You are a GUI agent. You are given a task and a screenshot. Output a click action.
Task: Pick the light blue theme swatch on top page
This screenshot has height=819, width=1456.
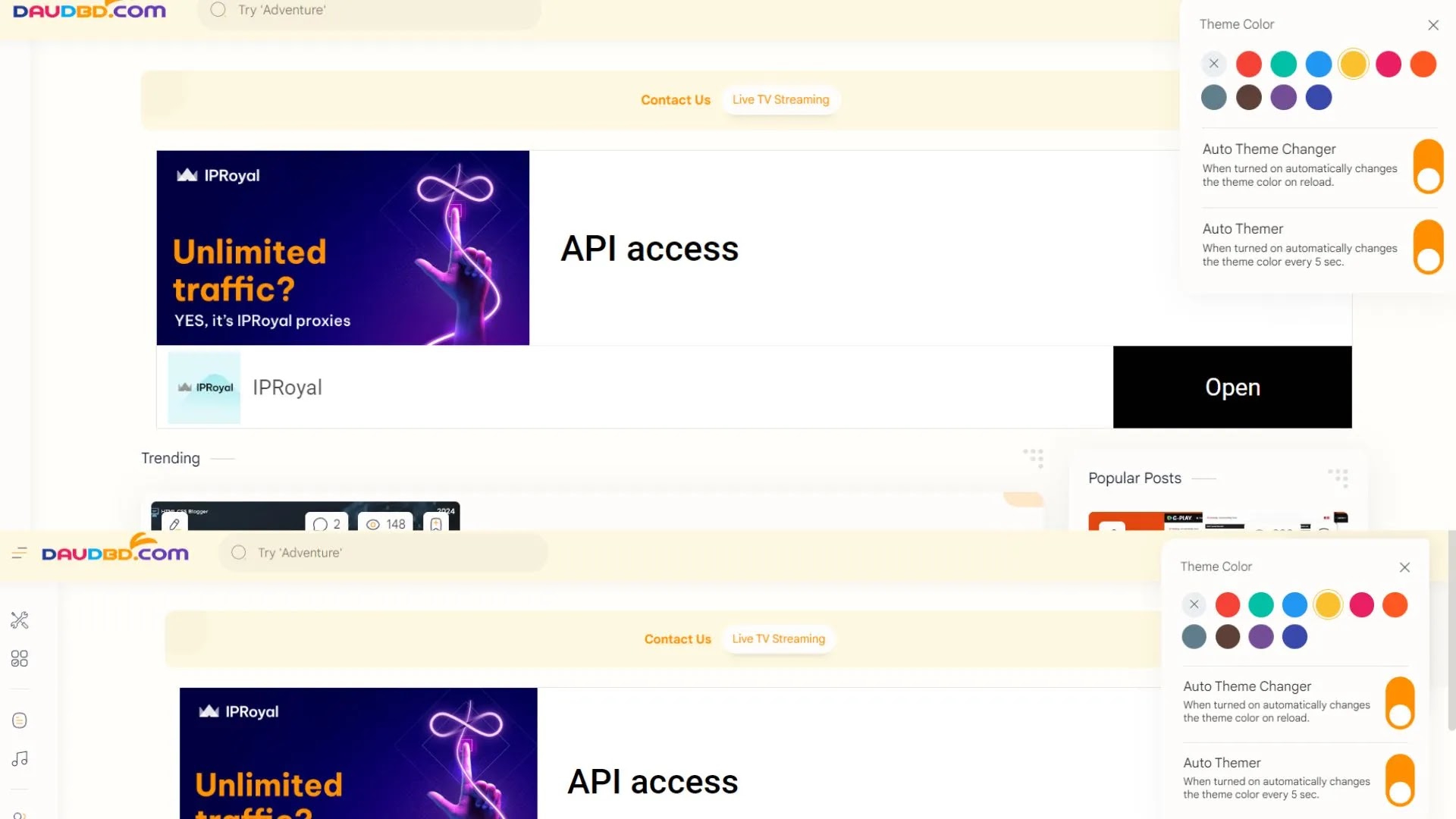coord(1319,64)
